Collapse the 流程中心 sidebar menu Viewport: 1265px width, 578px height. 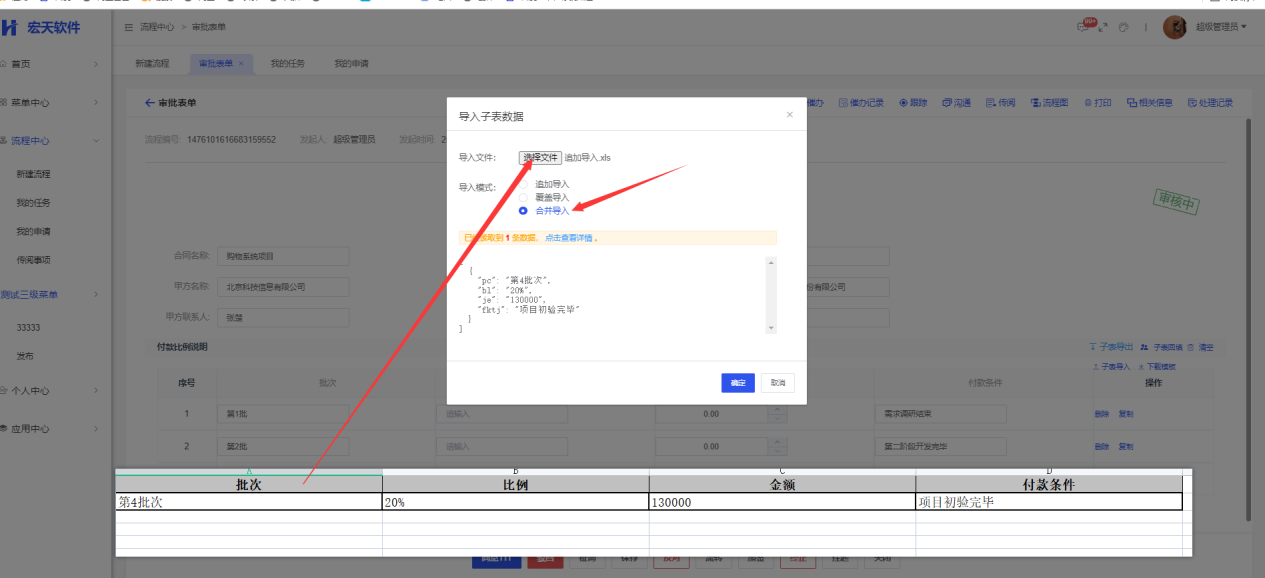[x=55, y=141]
